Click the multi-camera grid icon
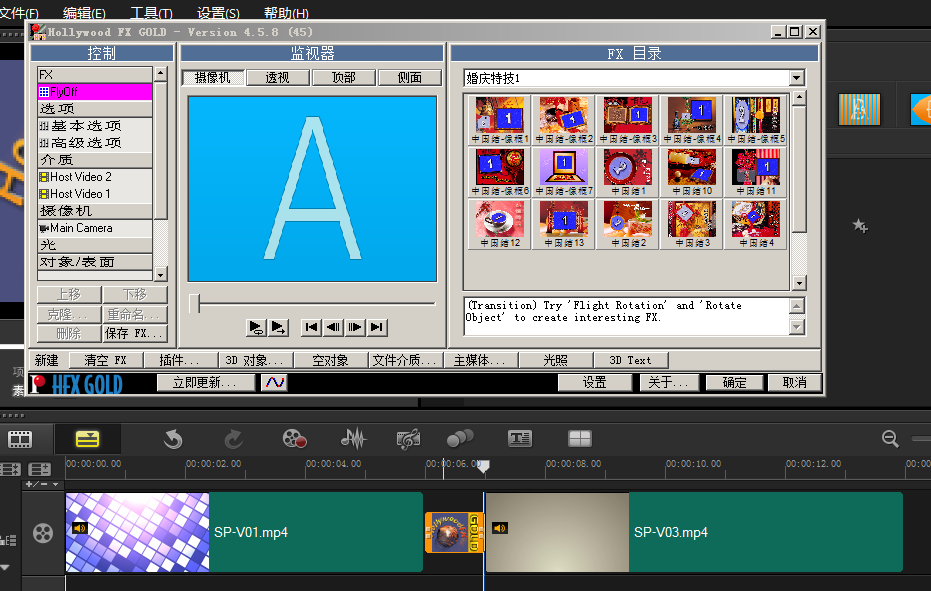The image size is (931, 591). click(x=580, y=439)
